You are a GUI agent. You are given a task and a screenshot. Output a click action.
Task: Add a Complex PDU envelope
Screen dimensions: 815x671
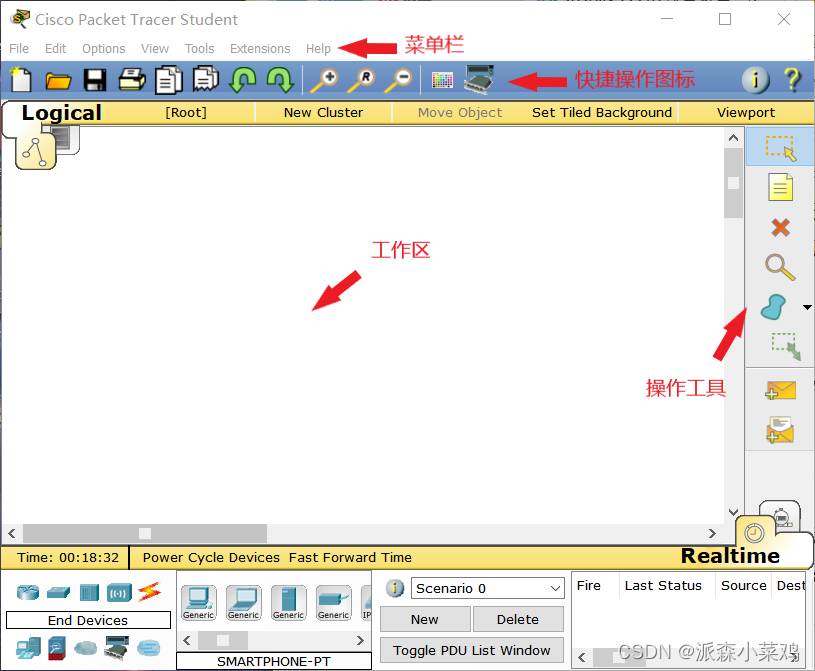point(780,430)
